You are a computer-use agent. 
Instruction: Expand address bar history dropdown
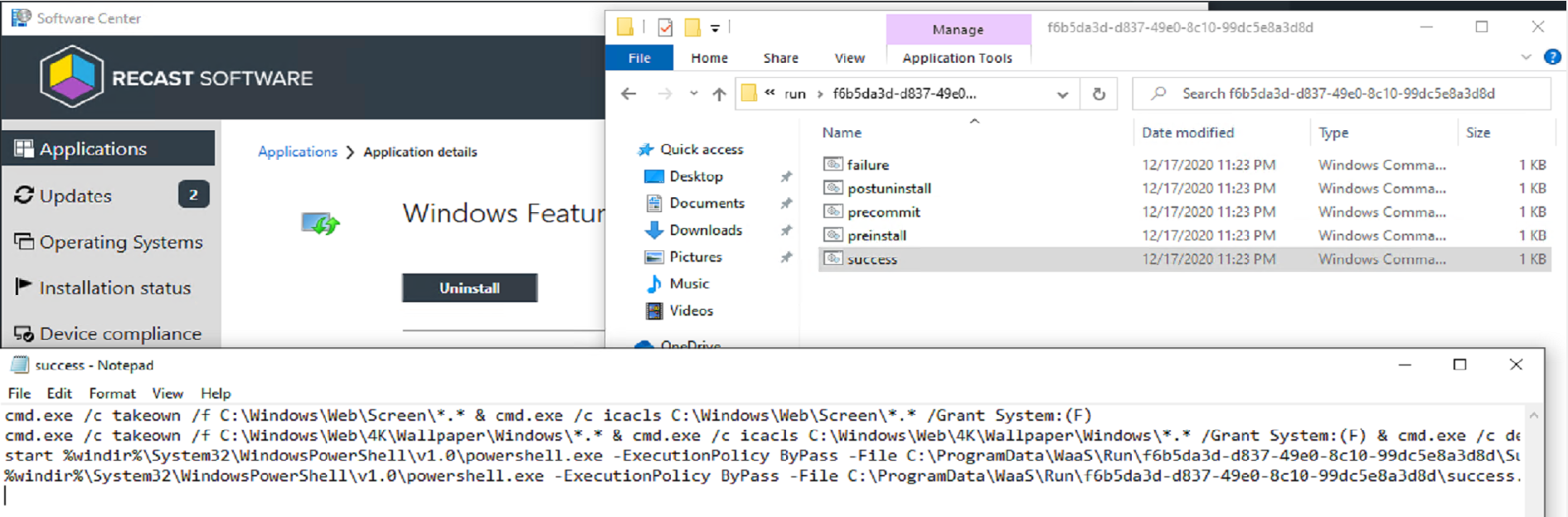pyautogui.click(x=1062, y=94)
